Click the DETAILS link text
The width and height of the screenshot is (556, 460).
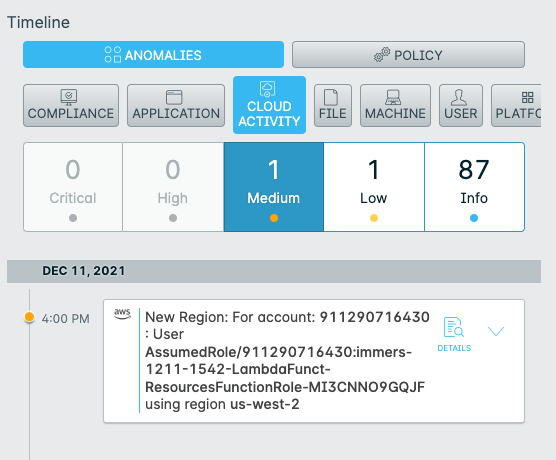pyautogui.click(x=454, y=348)
